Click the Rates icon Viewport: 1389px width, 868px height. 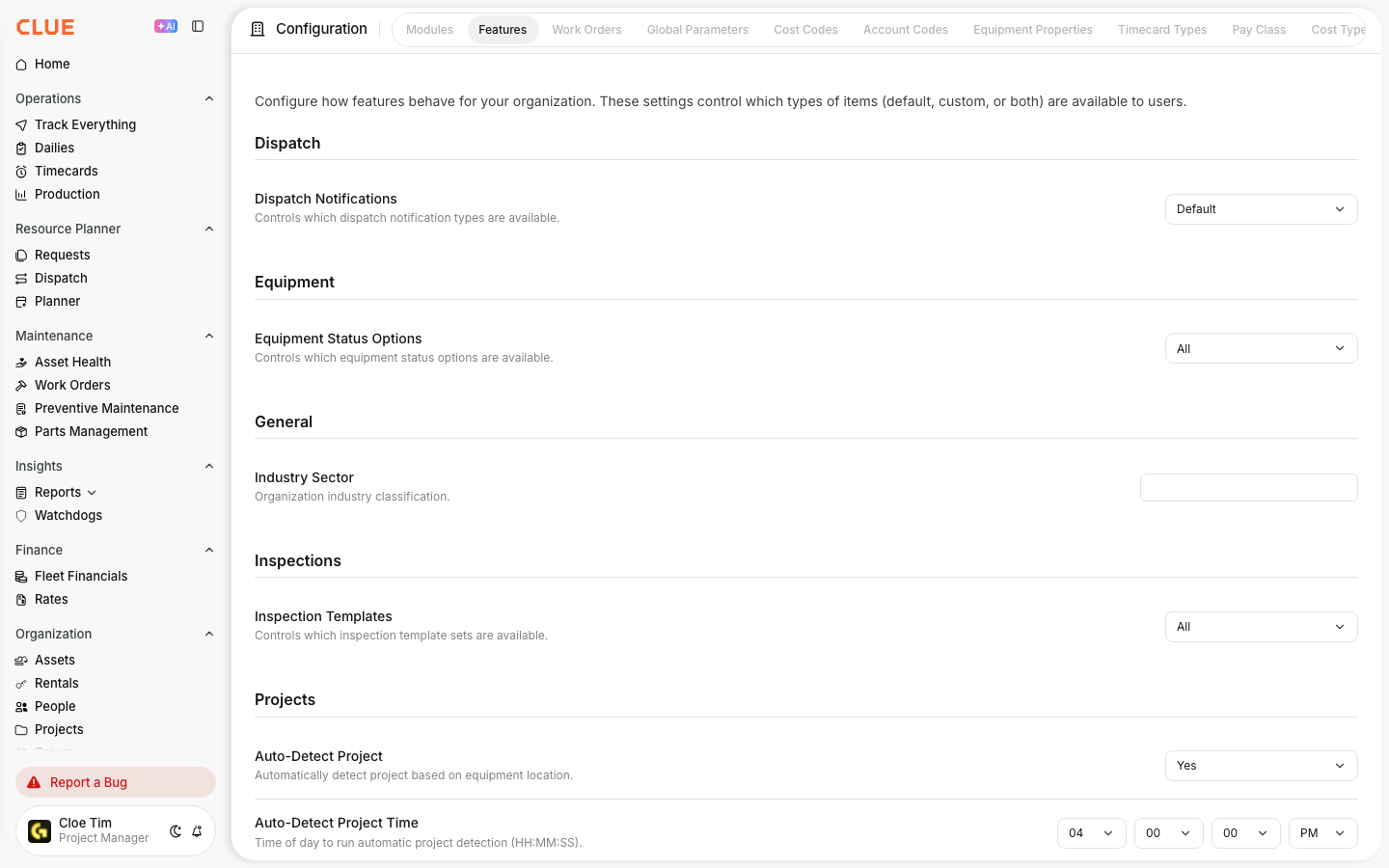pyautogui.click(x=21, y=600)
